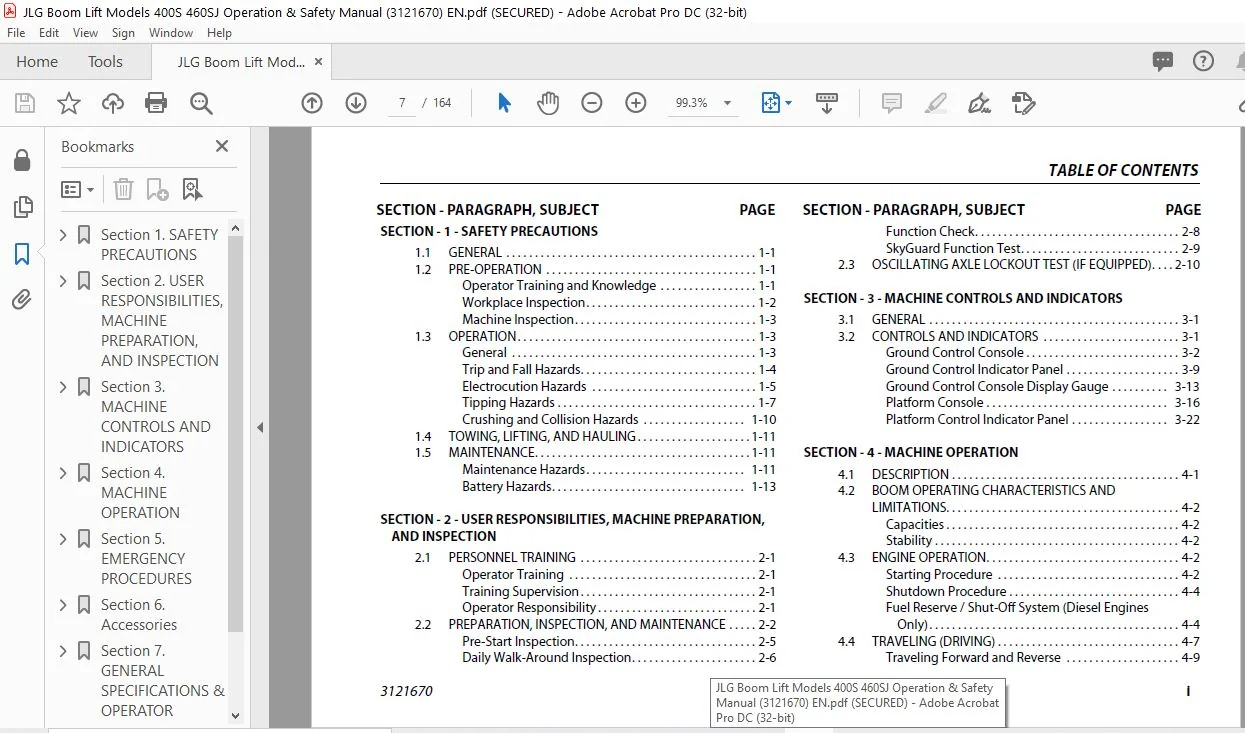The height and width of the screenshot is (733, 1245).
Task: Show page thumbnails panel in sidebar
Action: coord(21,207)
